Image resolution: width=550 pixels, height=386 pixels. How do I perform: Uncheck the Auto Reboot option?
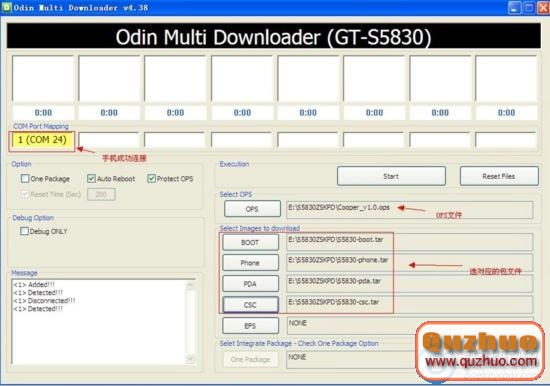coord(91,179)
